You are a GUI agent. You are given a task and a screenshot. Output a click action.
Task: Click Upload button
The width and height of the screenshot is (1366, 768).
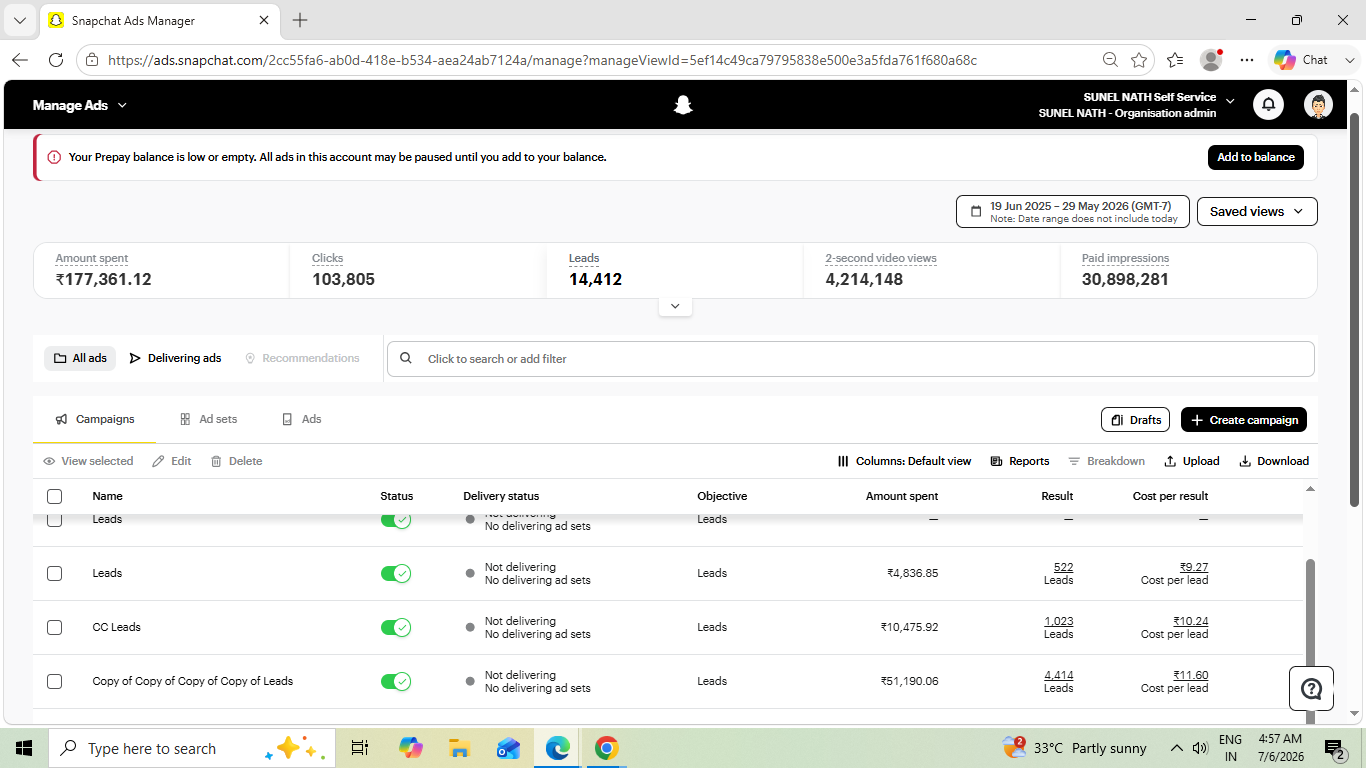point(1192,461)
